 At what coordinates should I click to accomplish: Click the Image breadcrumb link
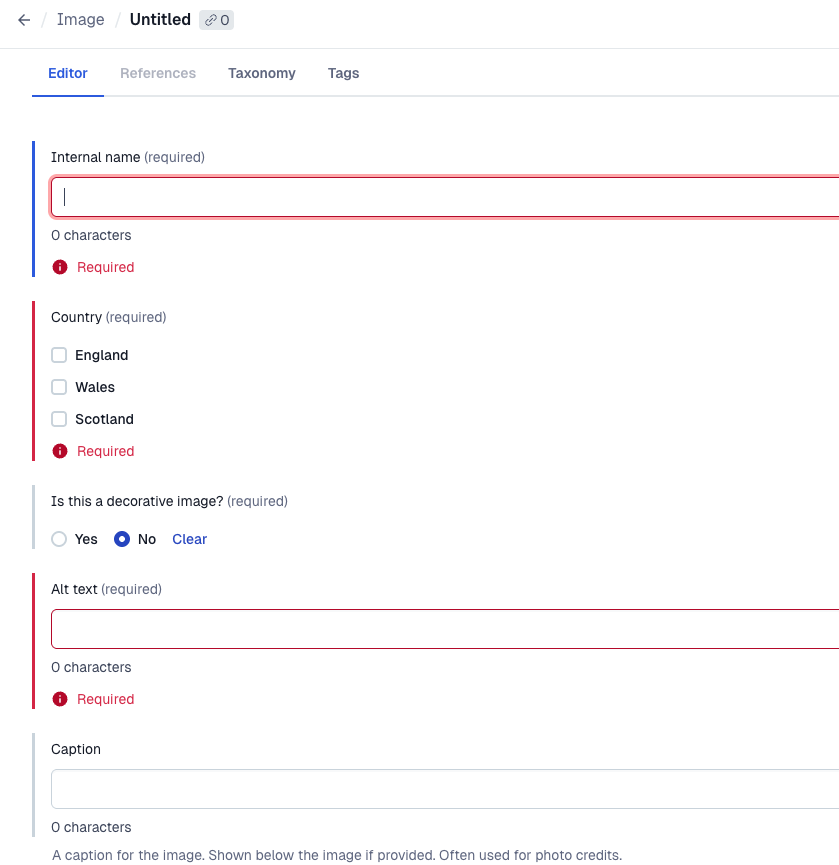[81, 20]
